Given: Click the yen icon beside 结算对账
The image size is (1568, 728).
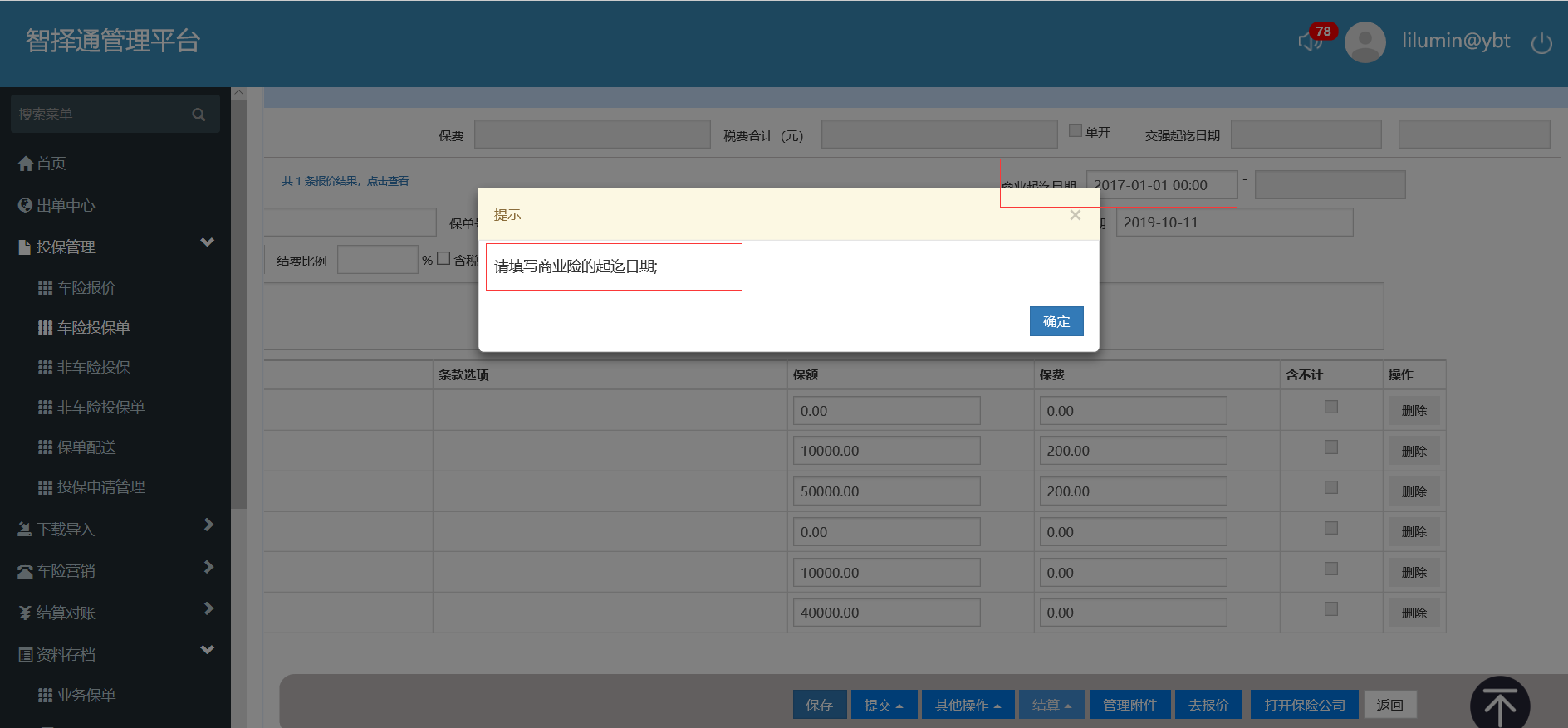Looking at the screenshot, I should (25, 613).
